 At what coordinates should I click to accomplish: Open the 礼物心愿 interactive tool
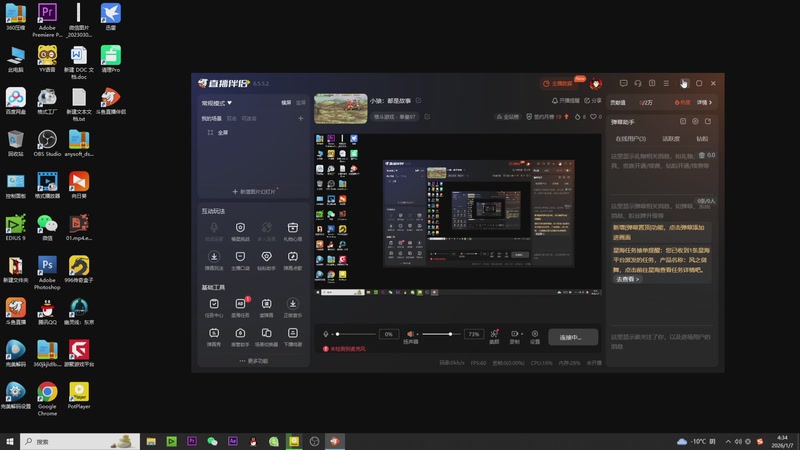point(292,231)
